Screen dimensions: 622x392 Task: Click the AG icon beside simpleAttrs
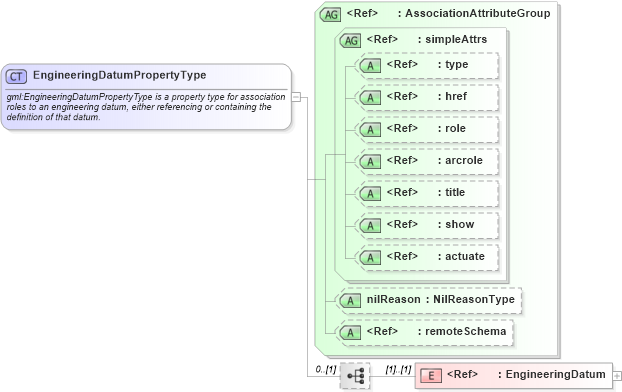pos(350,40)
